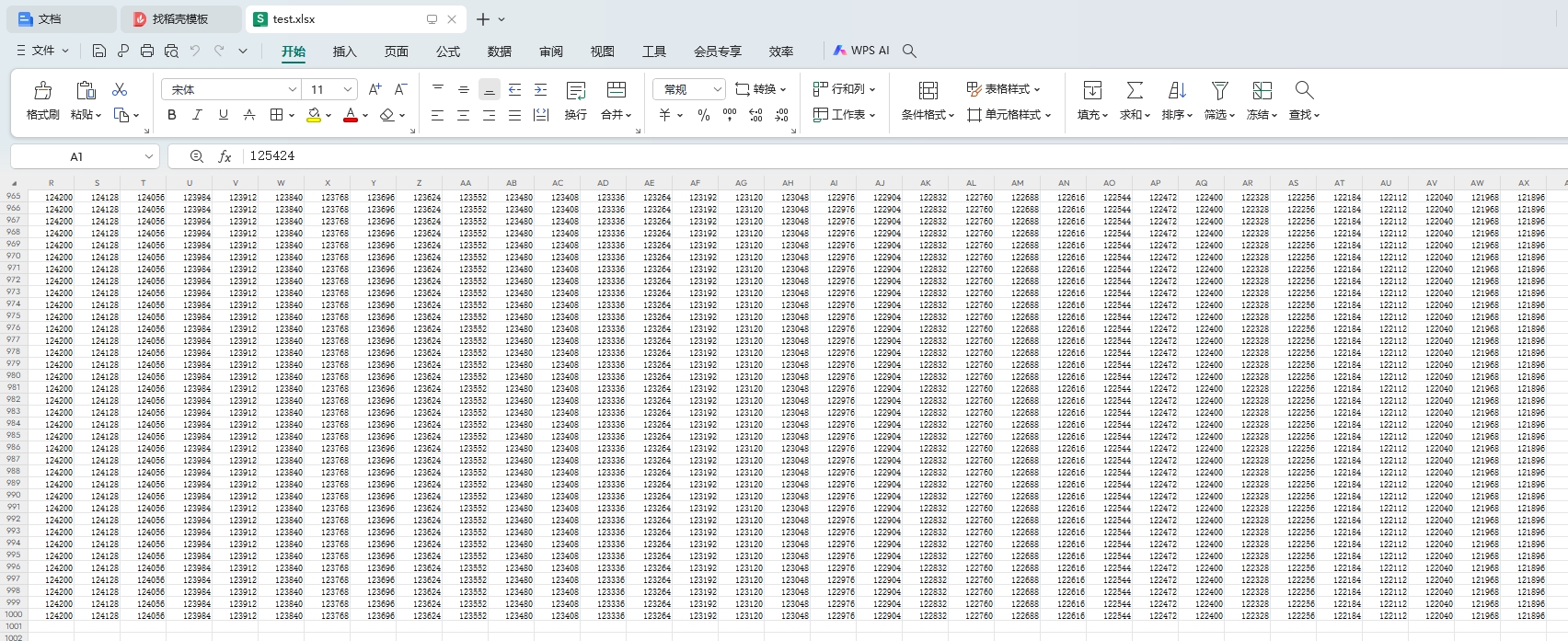Switch to the Page (页面) tab
This screenshot has width=1568, height=641.
tap(396, 52)
